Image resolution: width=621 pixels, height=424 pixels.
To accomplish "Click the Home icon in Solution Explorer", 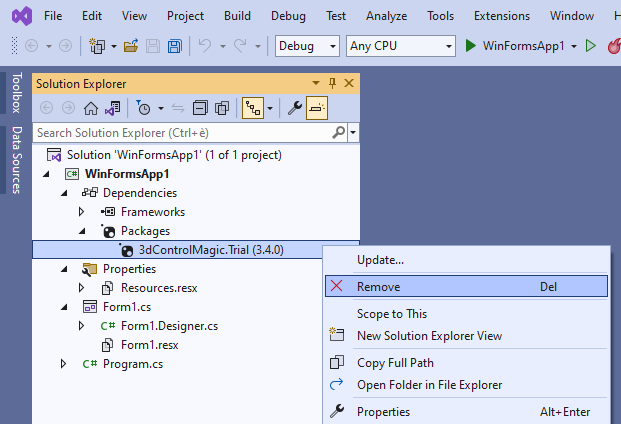I will tap(91, 108).
